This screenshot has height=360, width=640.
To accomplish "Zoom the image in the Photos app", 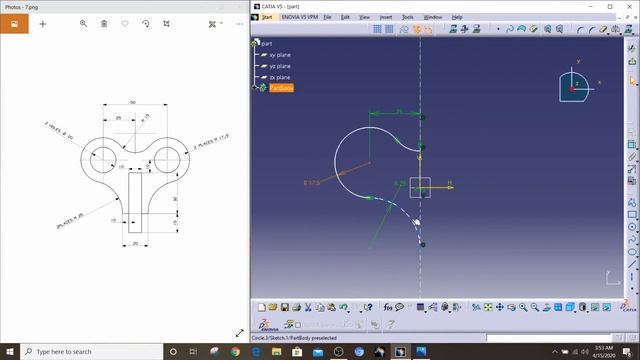I will [x=83, y=24].
